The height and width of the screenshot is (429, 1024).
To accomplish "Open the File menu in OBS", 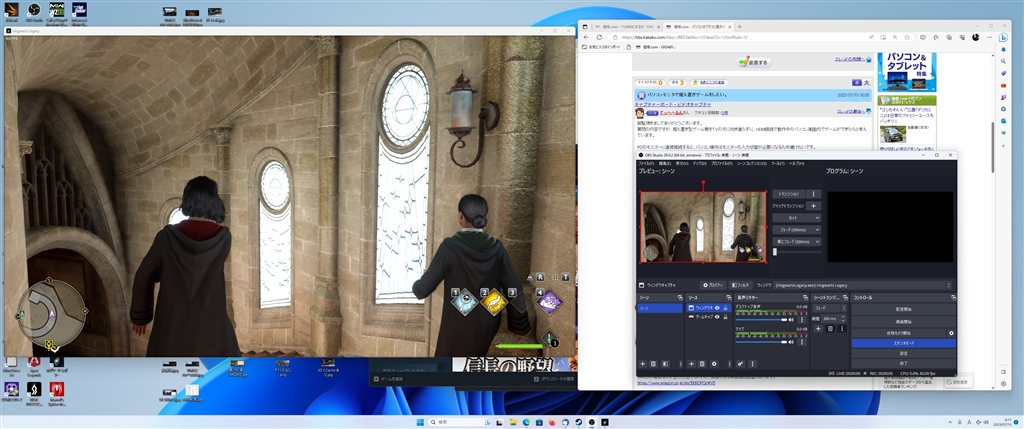I will click(647, 163).
